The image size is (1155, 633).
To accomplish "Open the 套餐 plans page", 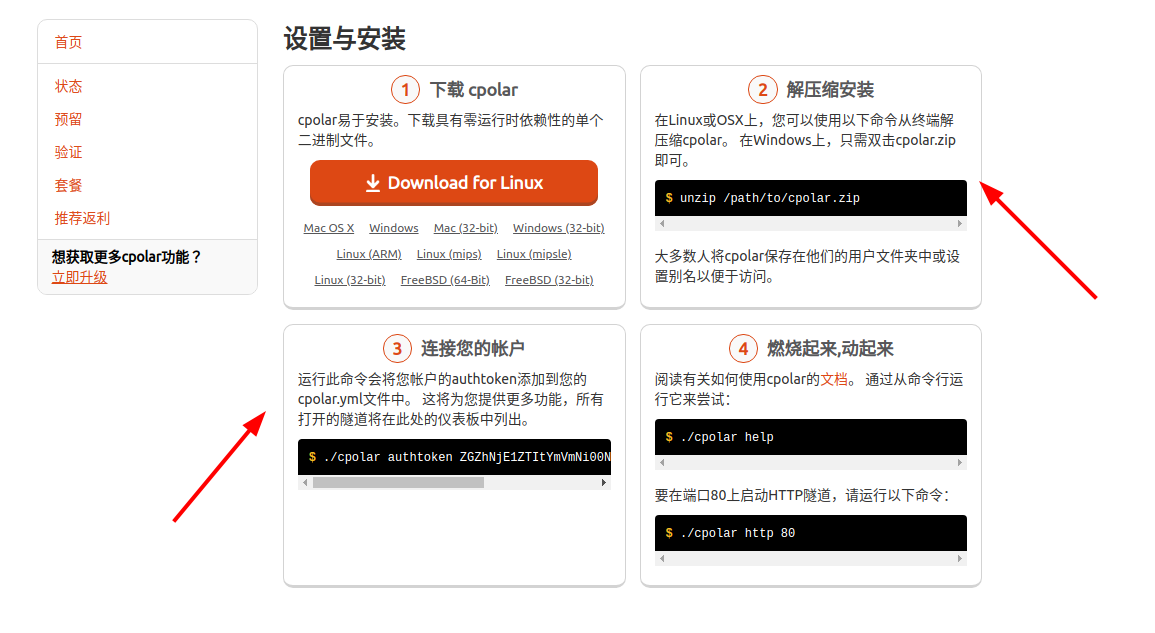I will [69, 185].
